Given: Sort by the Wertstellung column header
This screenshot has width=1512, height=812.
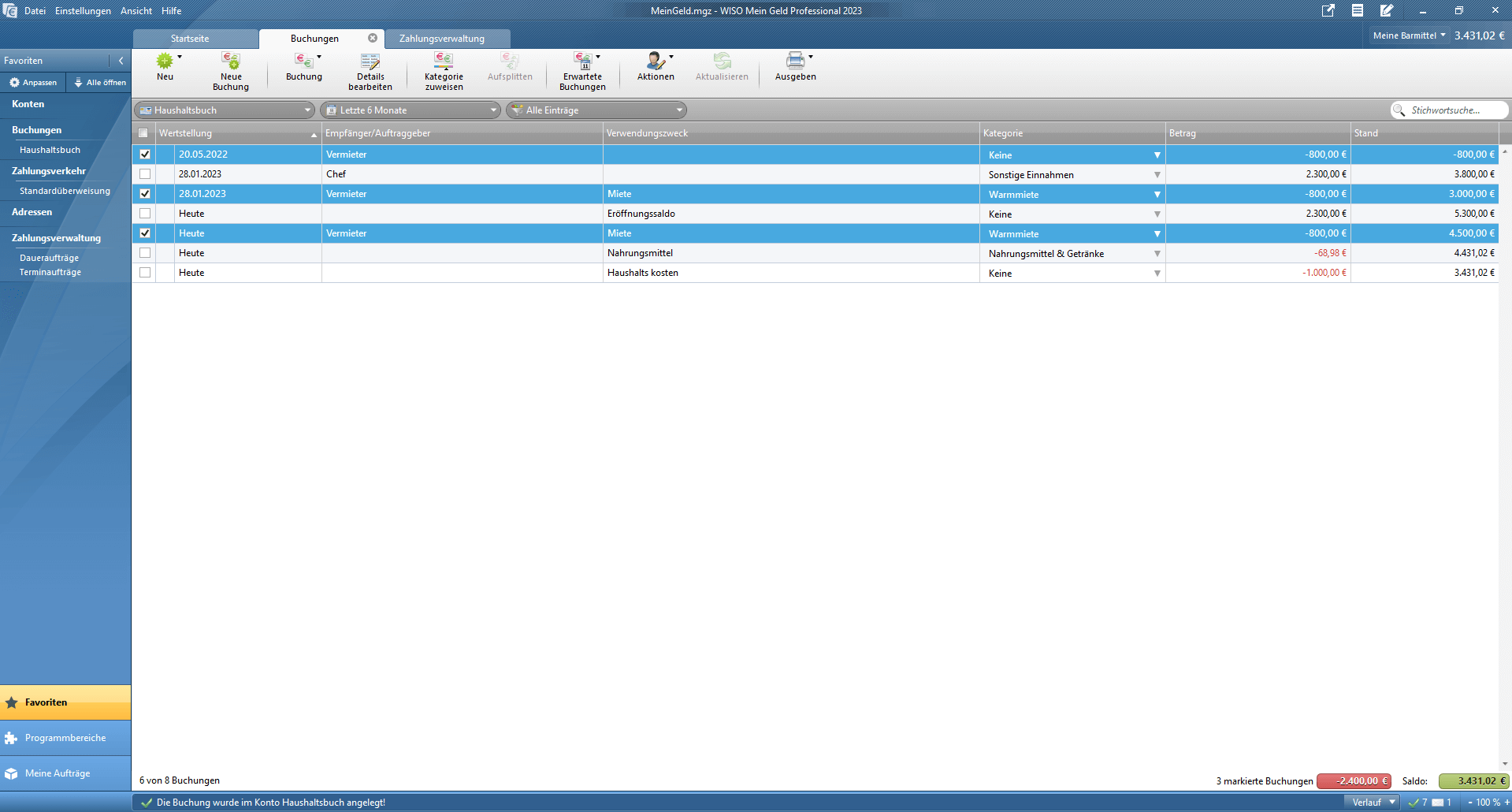Looking at the screenshot, I should [x=239, y=133].
